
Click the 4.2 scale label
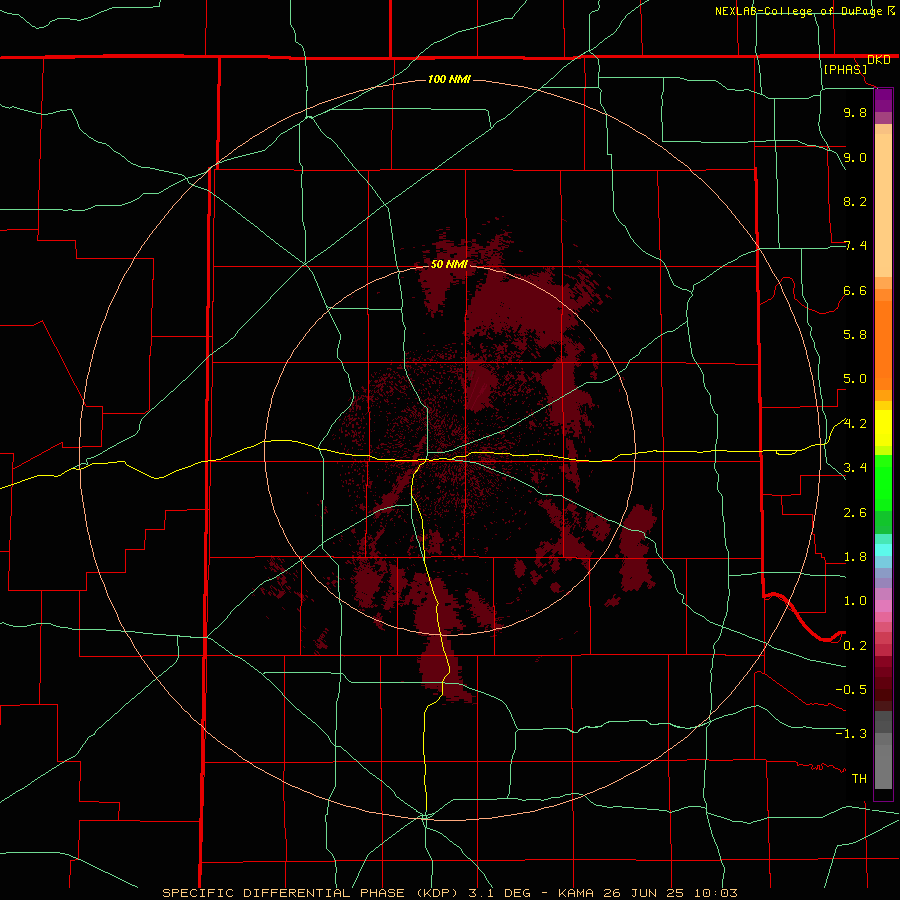pyautogui.click(x=855, y=424)
